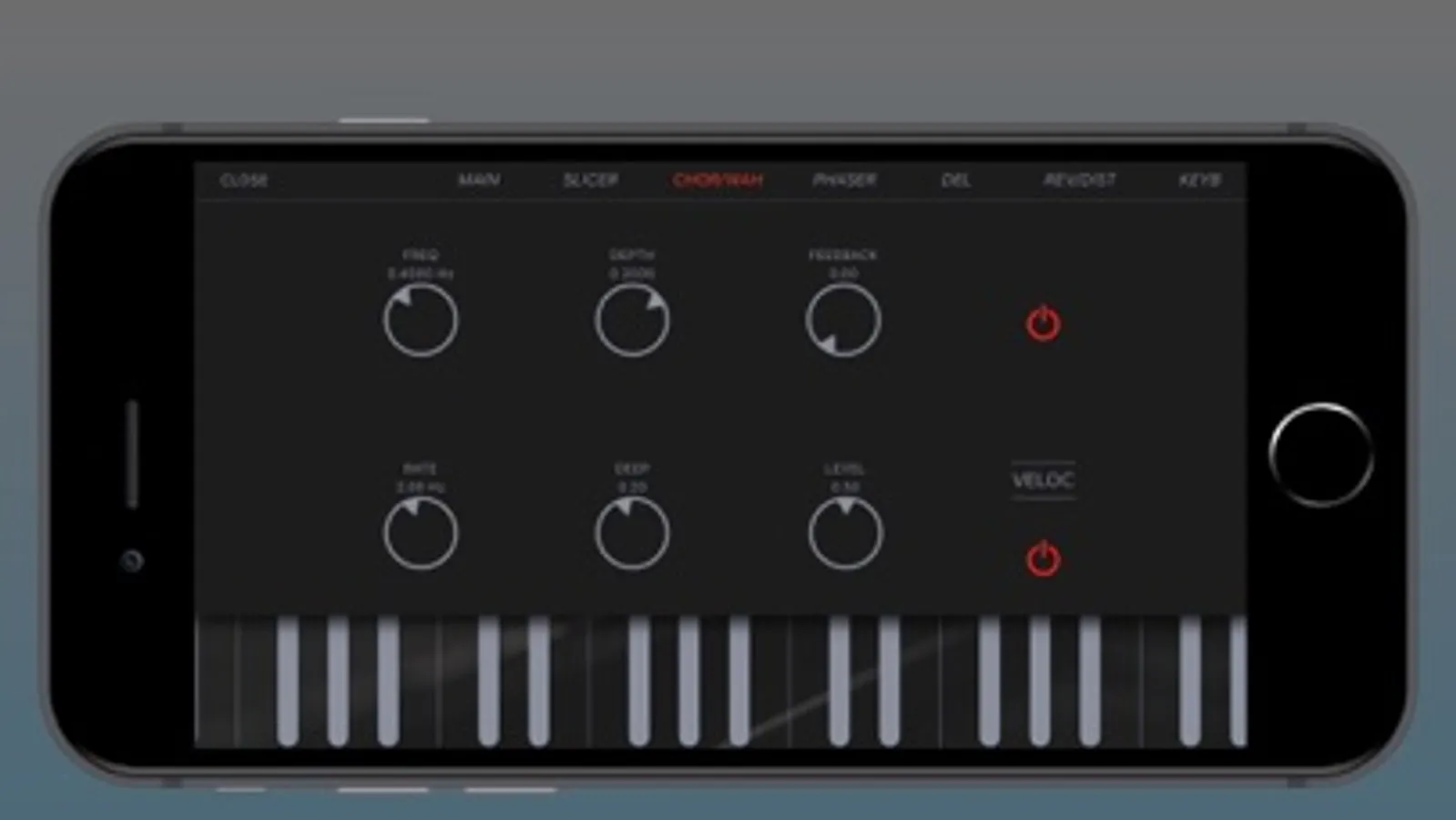Click the FEEDBACK knob
The image size is (1456, 820).
click(x=843, y=320)
